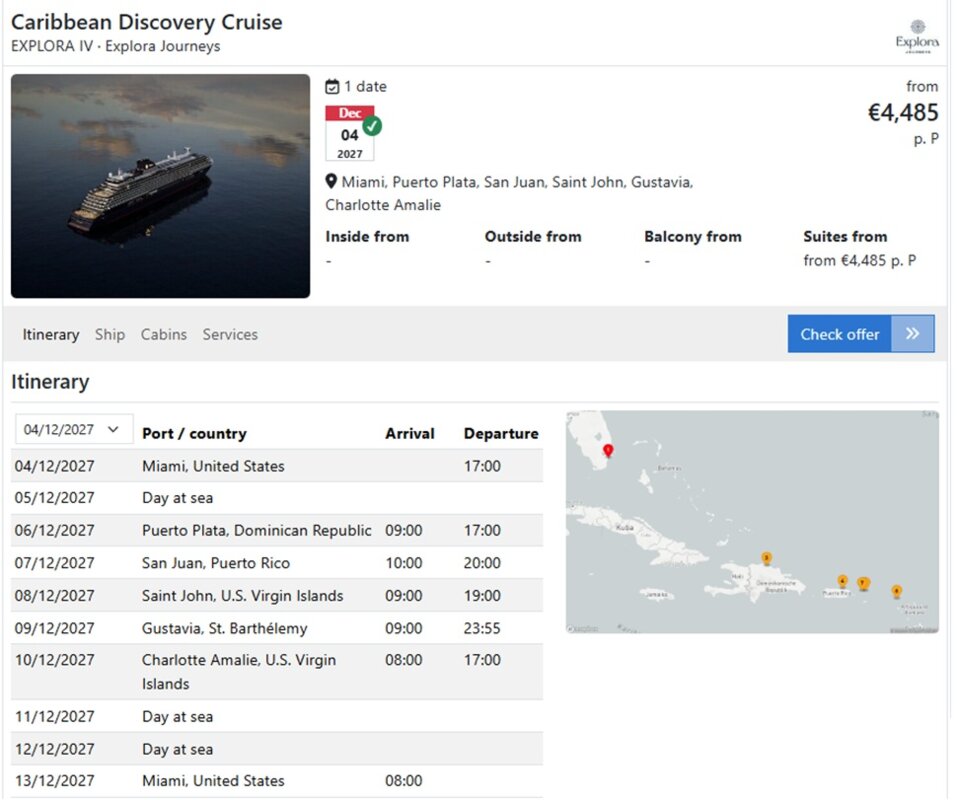
Task: Click Day at sea on 12/12/2027
Action: 177,749
